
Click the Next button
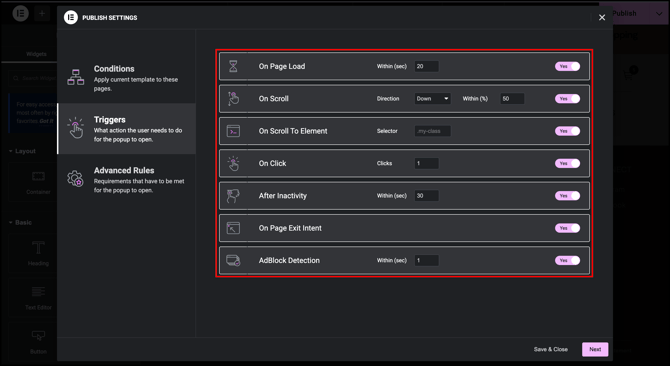coord(595,349)
